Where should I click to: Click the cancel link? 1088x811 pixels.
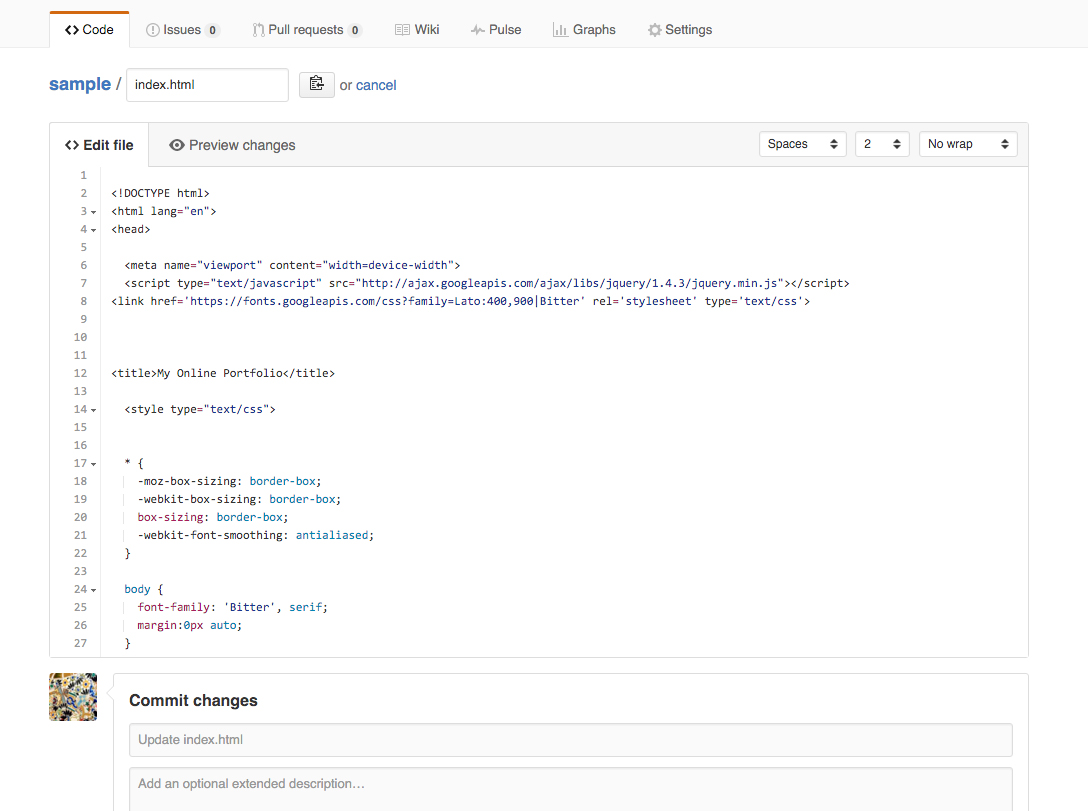point(376,85)
